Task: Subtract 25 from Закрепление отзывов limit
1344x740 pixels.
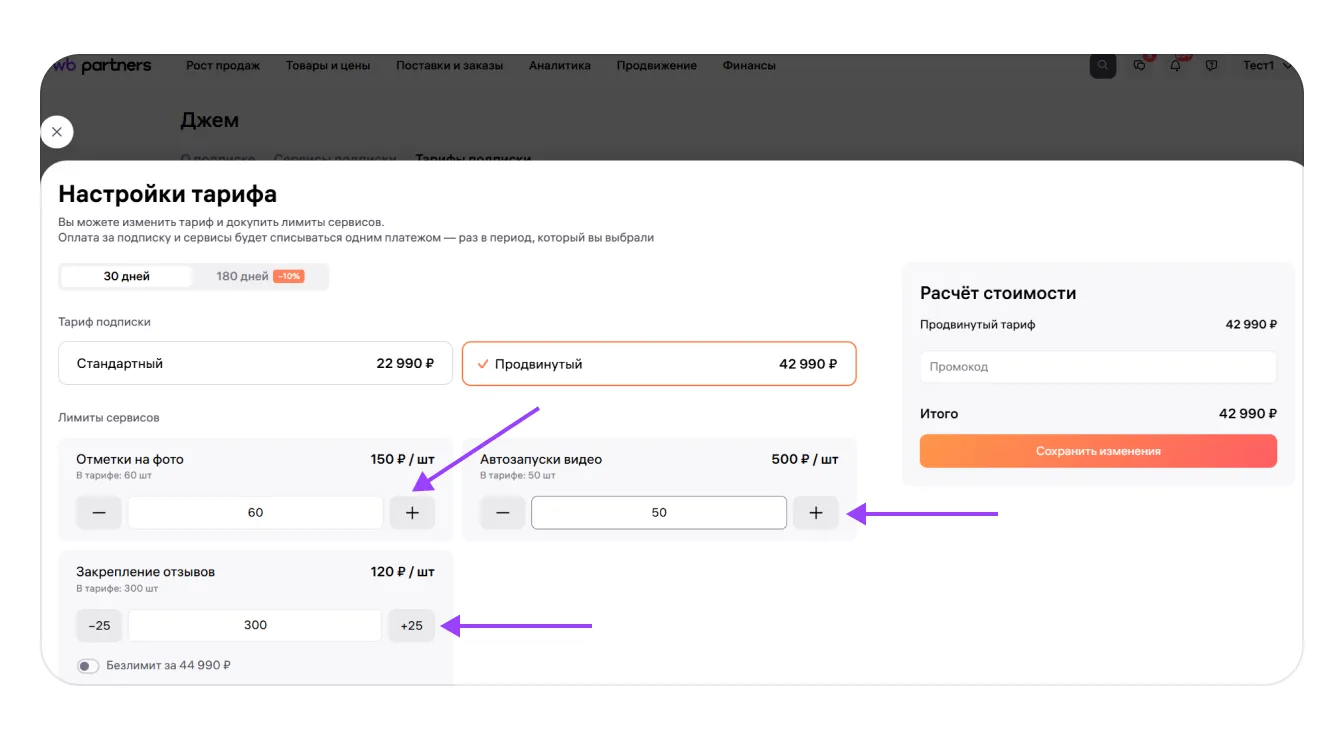Action: (99, 626)
